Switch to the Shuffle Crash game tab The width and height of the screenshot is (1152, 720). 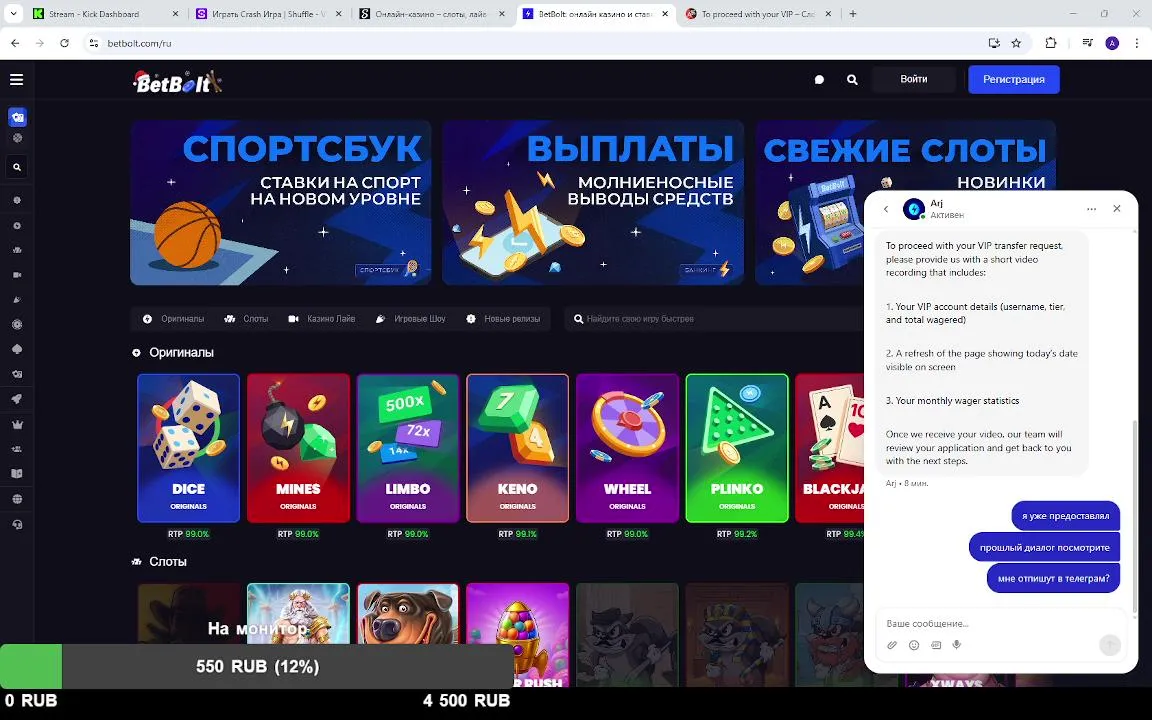pyautogui.click(x=269, y=14)
